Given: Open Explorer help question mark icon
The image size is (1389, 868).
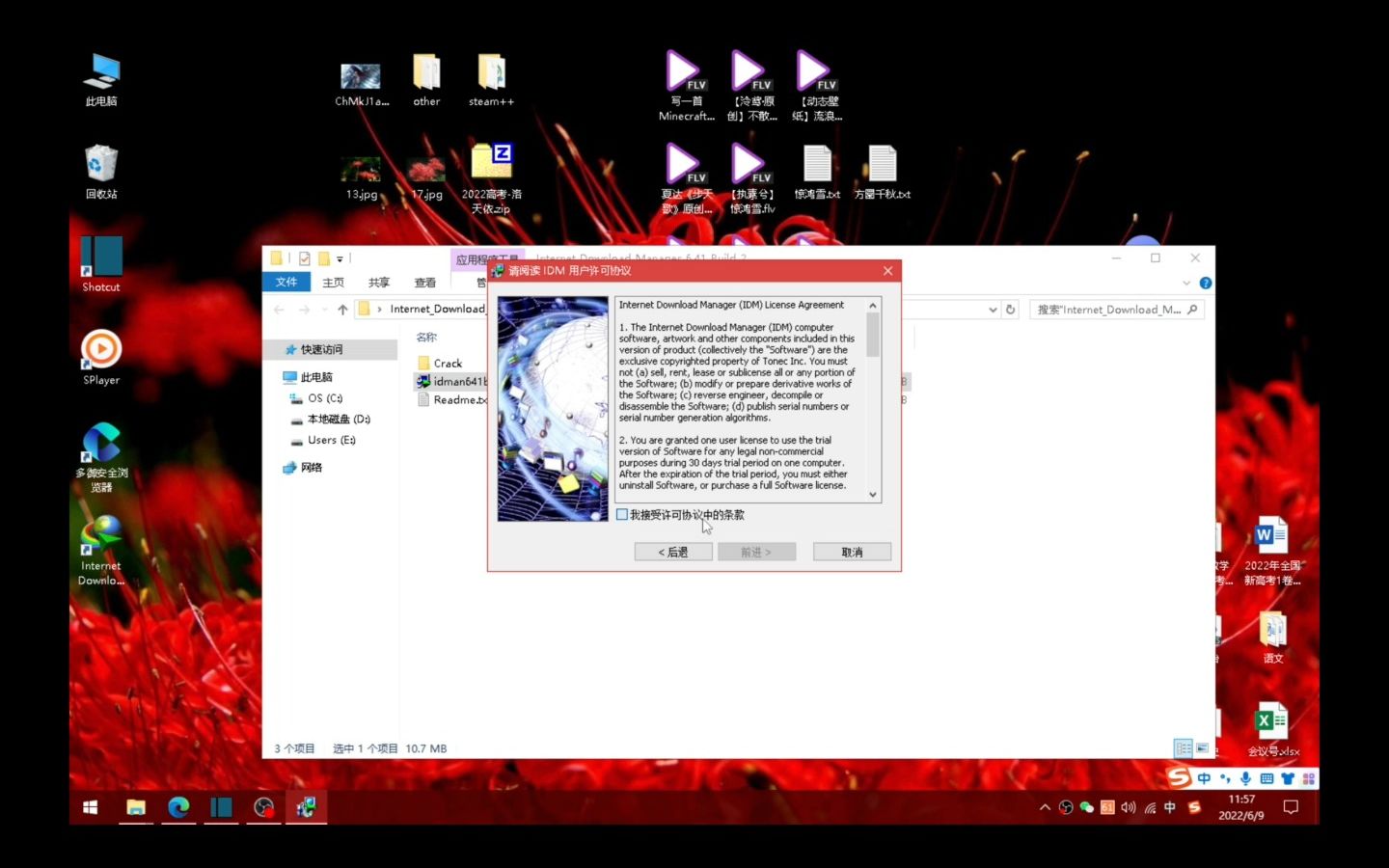Looking at the screenshot, I should [1206, 283].
